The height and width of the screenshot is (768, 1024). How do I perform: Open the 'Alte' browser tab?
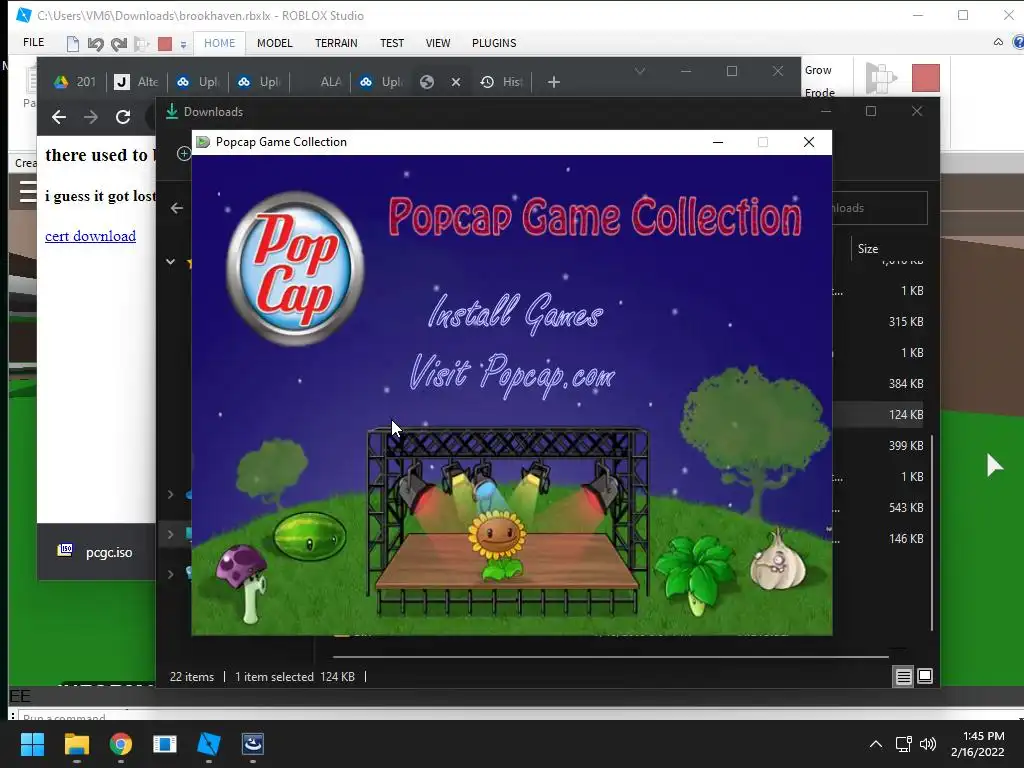pos(136,82)
